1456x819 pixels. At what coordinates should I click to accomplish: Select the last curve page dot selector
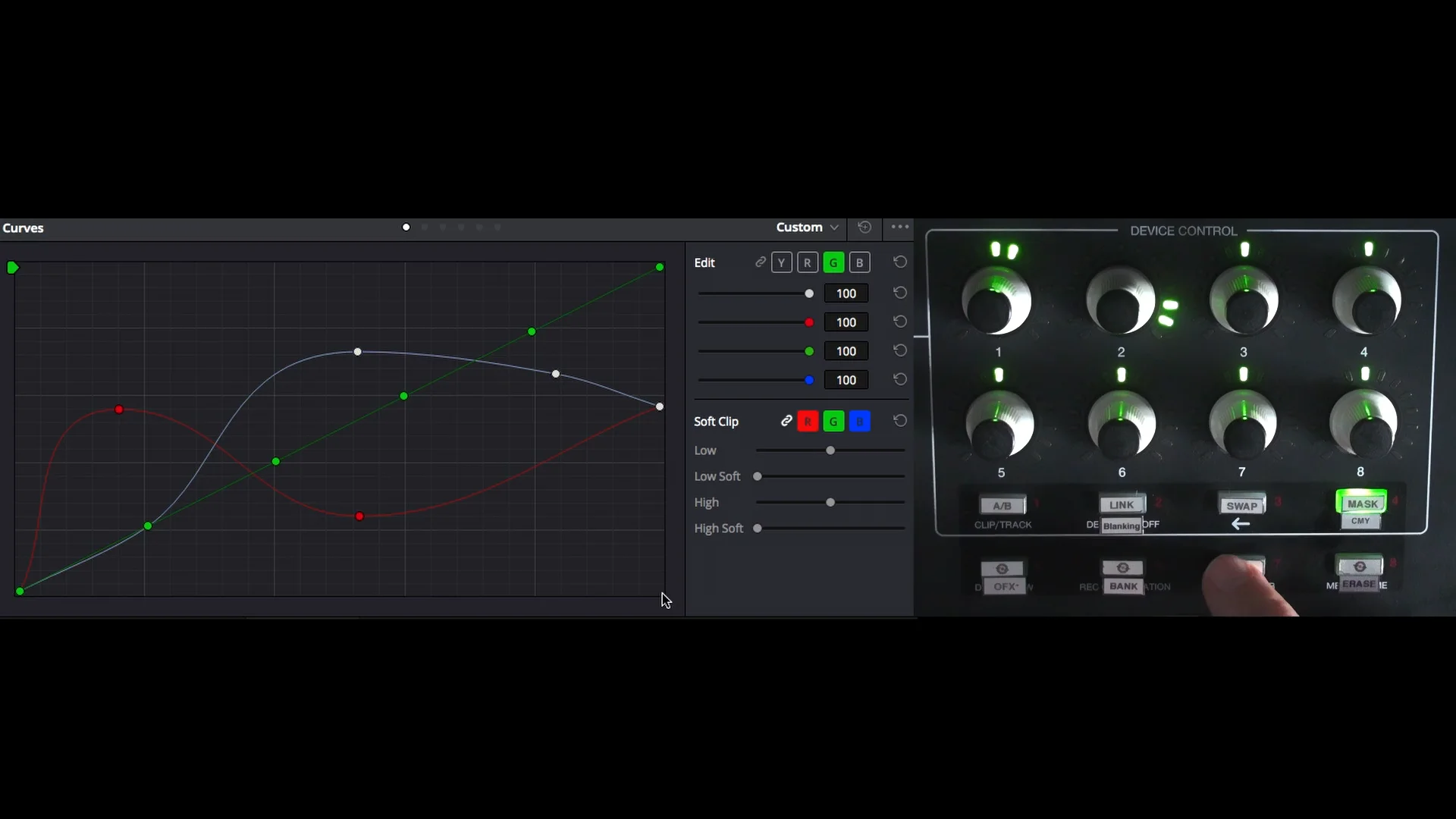497,227
